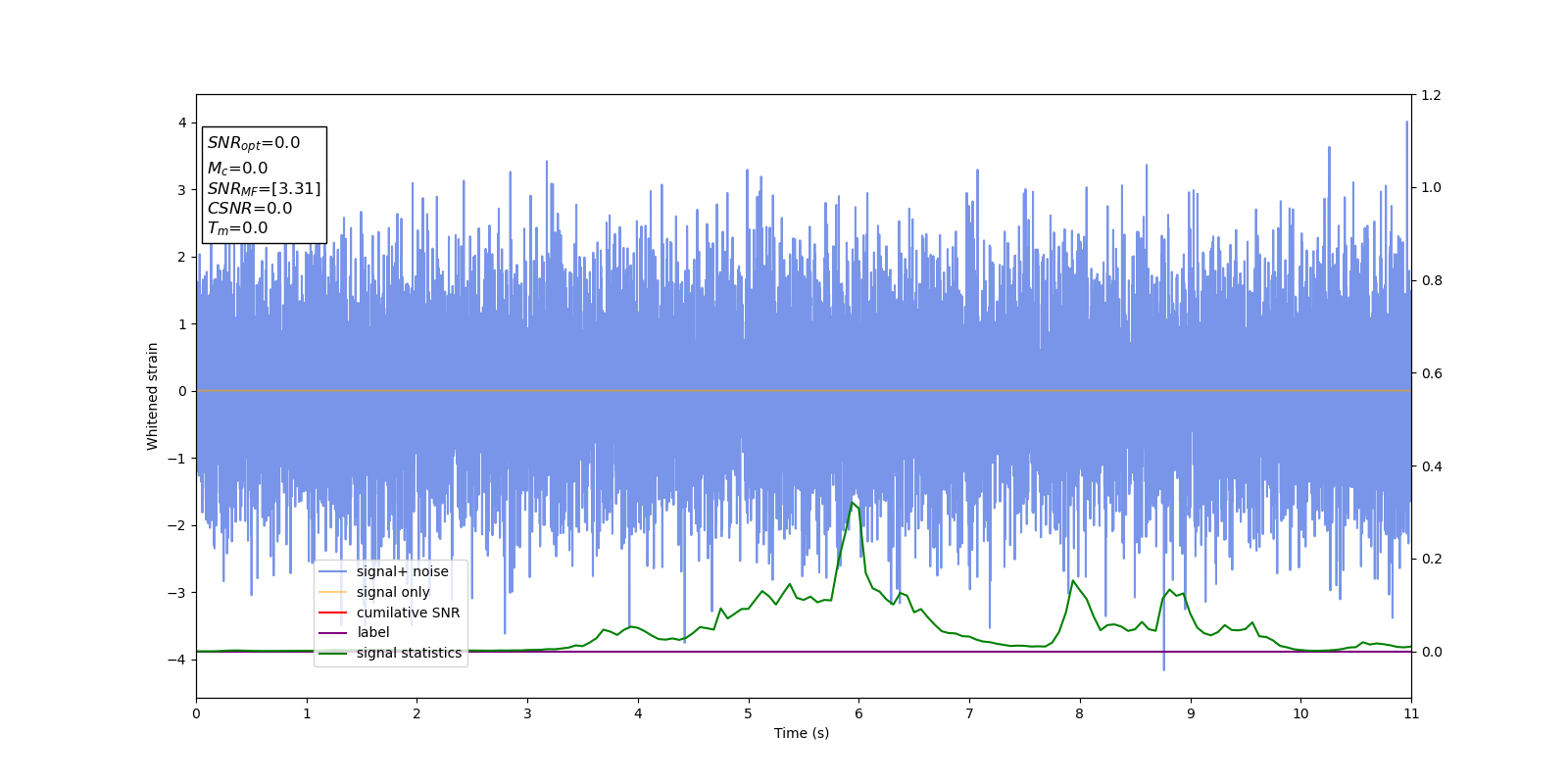Click the Mc=0.0 annotation text

pyautogui.click(x=237, y=169)
